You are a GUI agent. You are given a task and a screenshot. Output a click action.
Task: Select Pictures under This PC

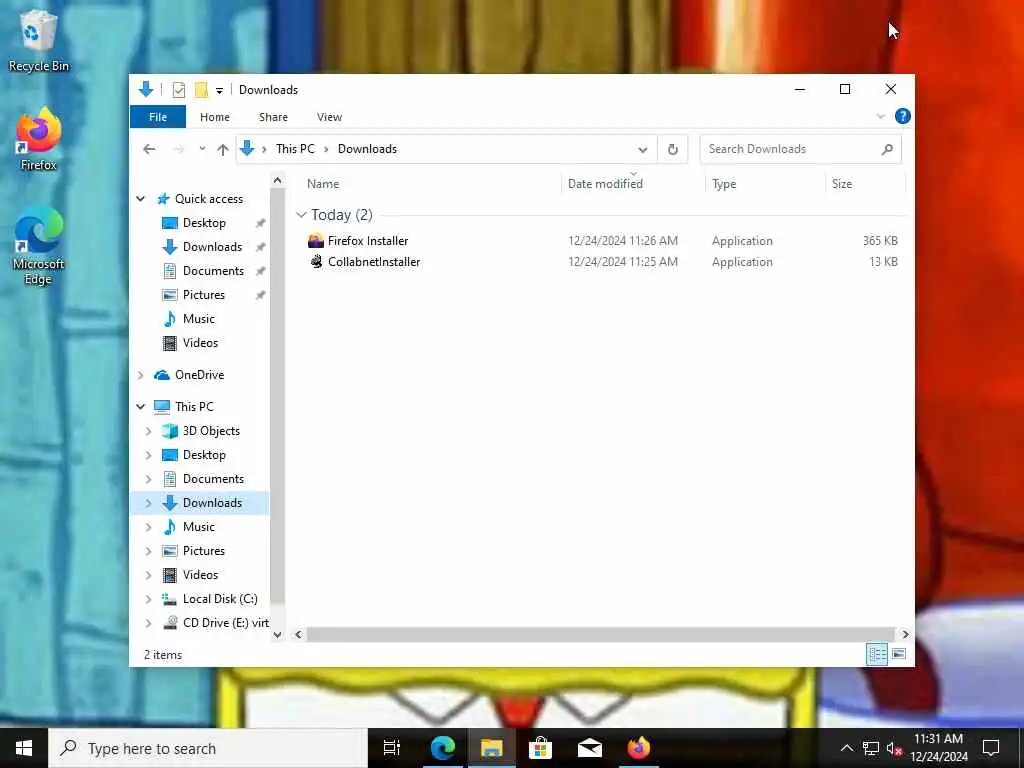203,551
